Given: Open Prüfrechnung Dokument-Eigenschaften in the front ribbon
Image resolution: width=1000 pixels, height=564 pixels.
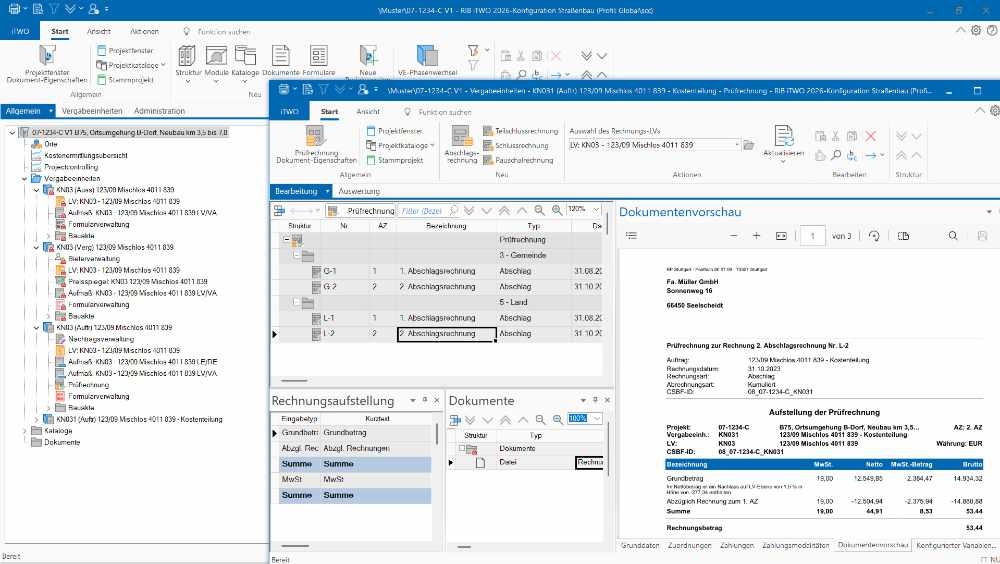Looking at the screenshot, I should click(x=316, y=145).
